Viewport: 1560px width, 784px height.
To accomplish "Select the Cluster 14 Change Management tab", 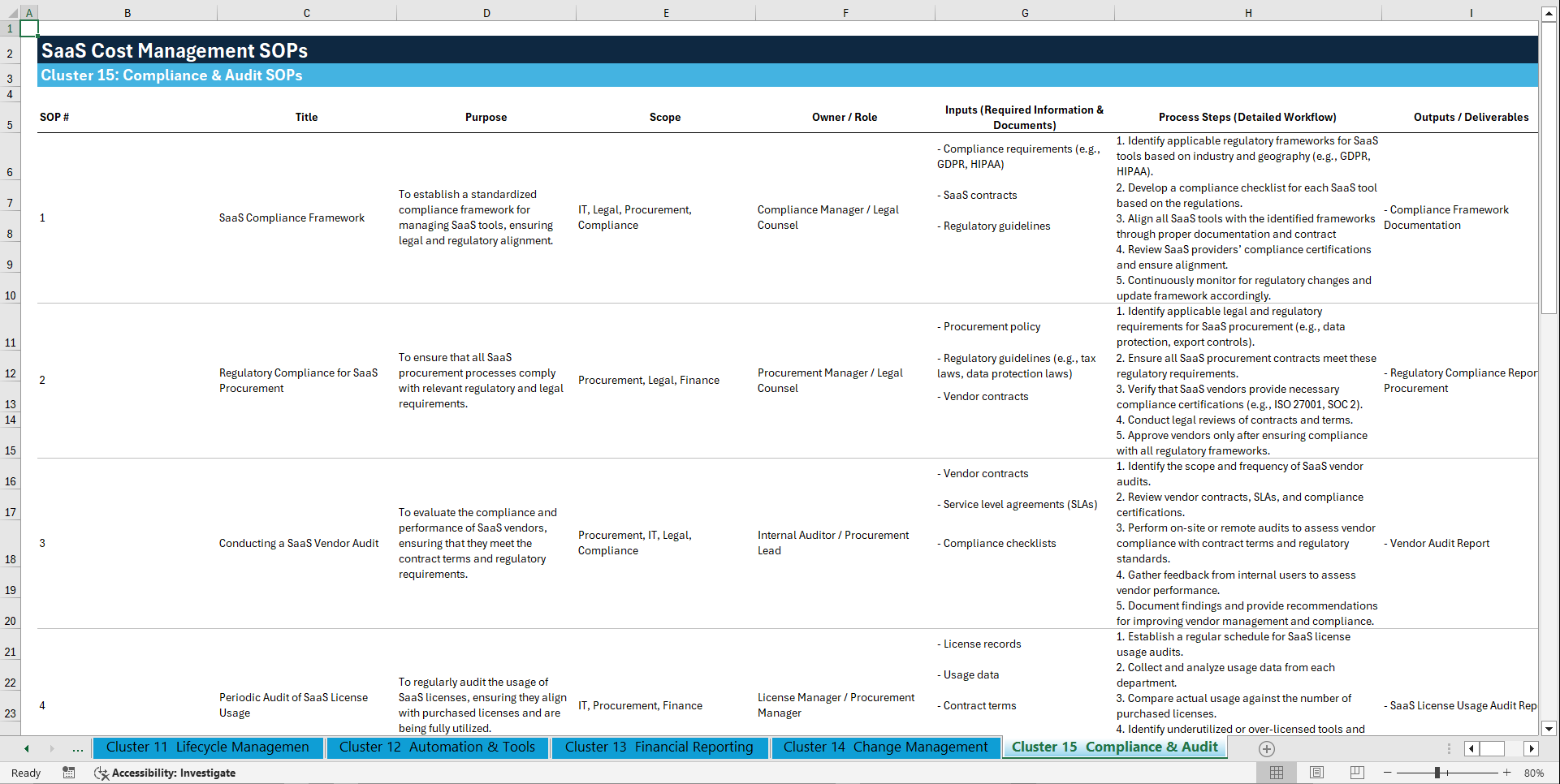I will click(884, 747).
